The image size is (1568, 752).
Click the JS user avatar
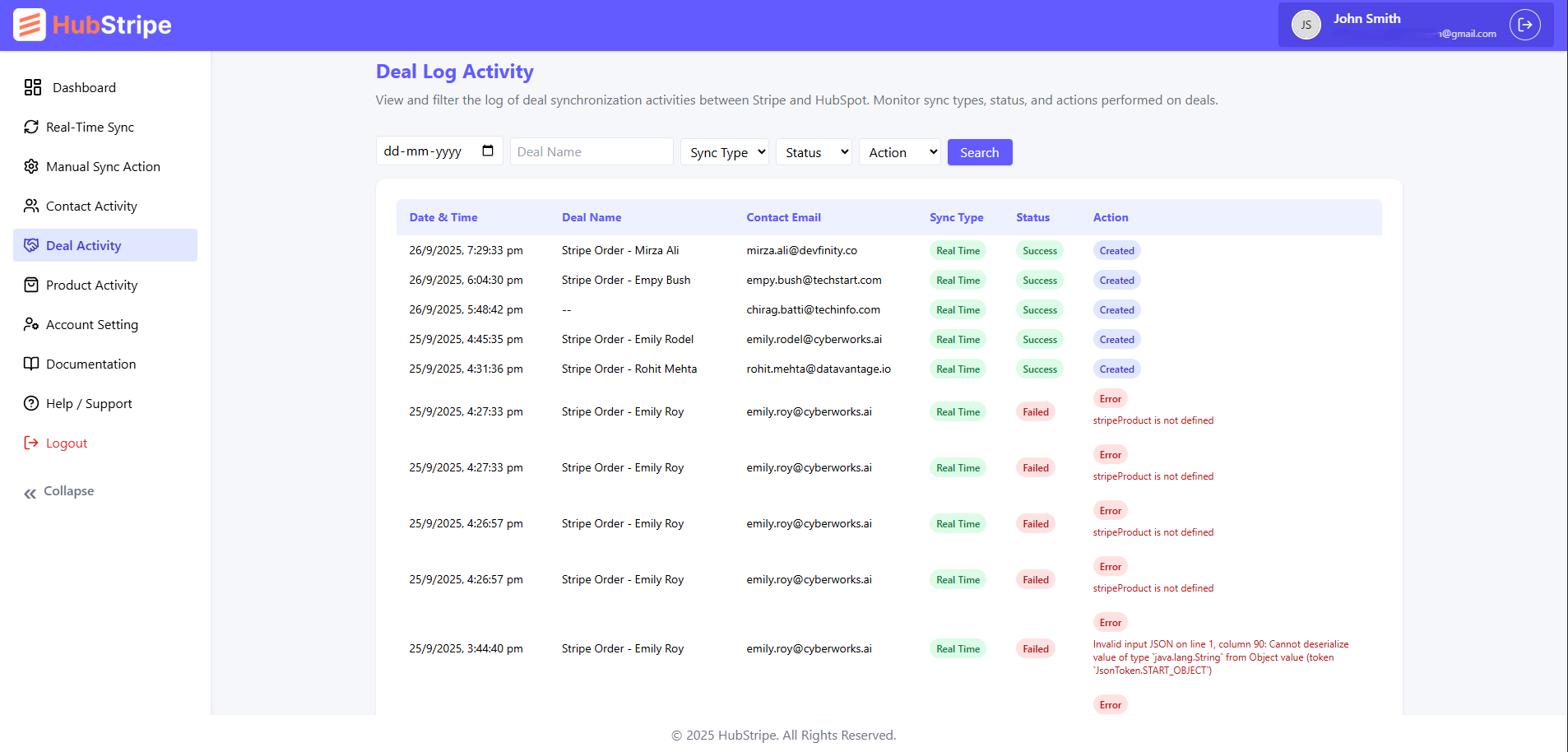(x=1306, y=25)
